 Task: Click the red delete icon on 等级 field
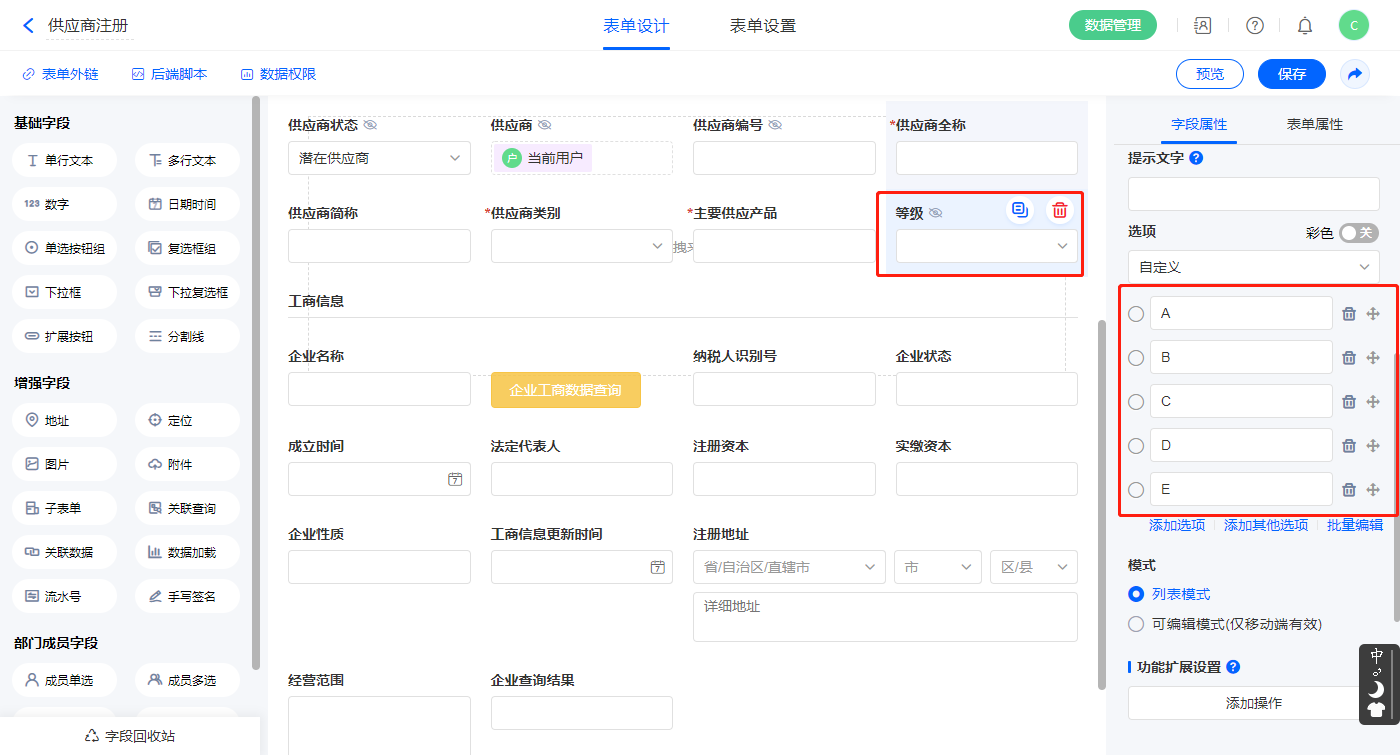point(1060,210)
